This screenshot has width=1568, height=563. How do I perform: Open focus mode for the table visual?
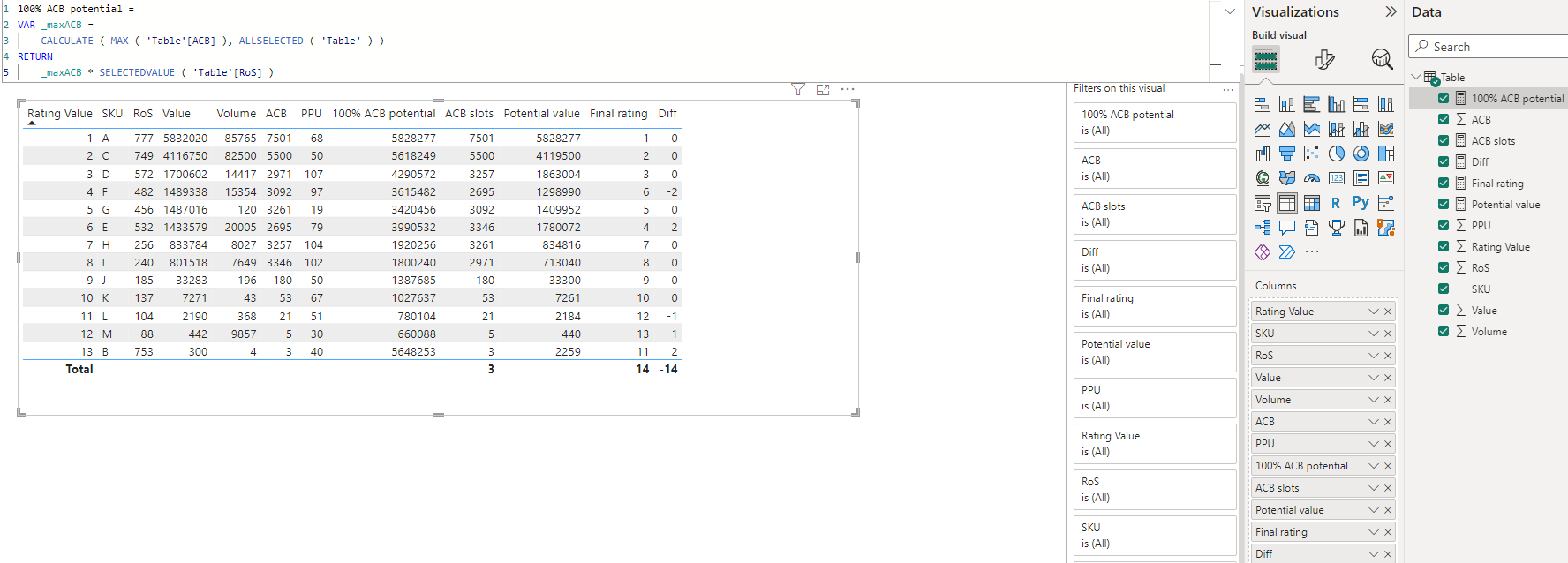823,89
